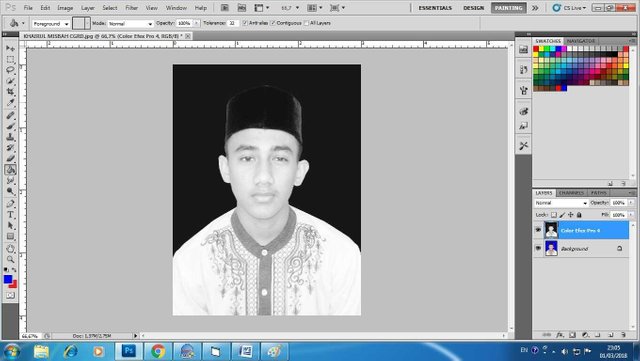Toggle lock transparent pixels
This screenshot has width=640, height=361.
pyautogui.click(x=554, y=215)
